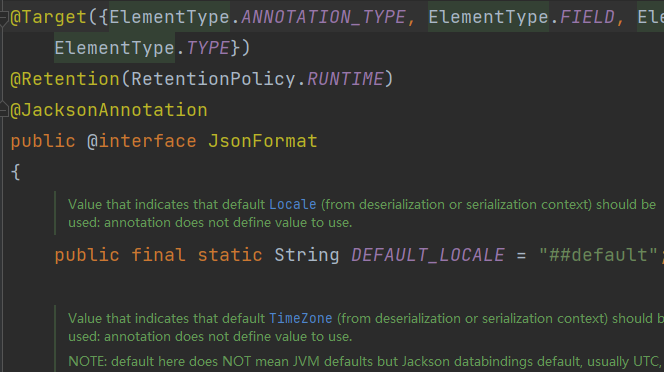The width and height of the screenshot is (664, 372).
Task: Click the static keyword
Action: [x=230, y=255]
